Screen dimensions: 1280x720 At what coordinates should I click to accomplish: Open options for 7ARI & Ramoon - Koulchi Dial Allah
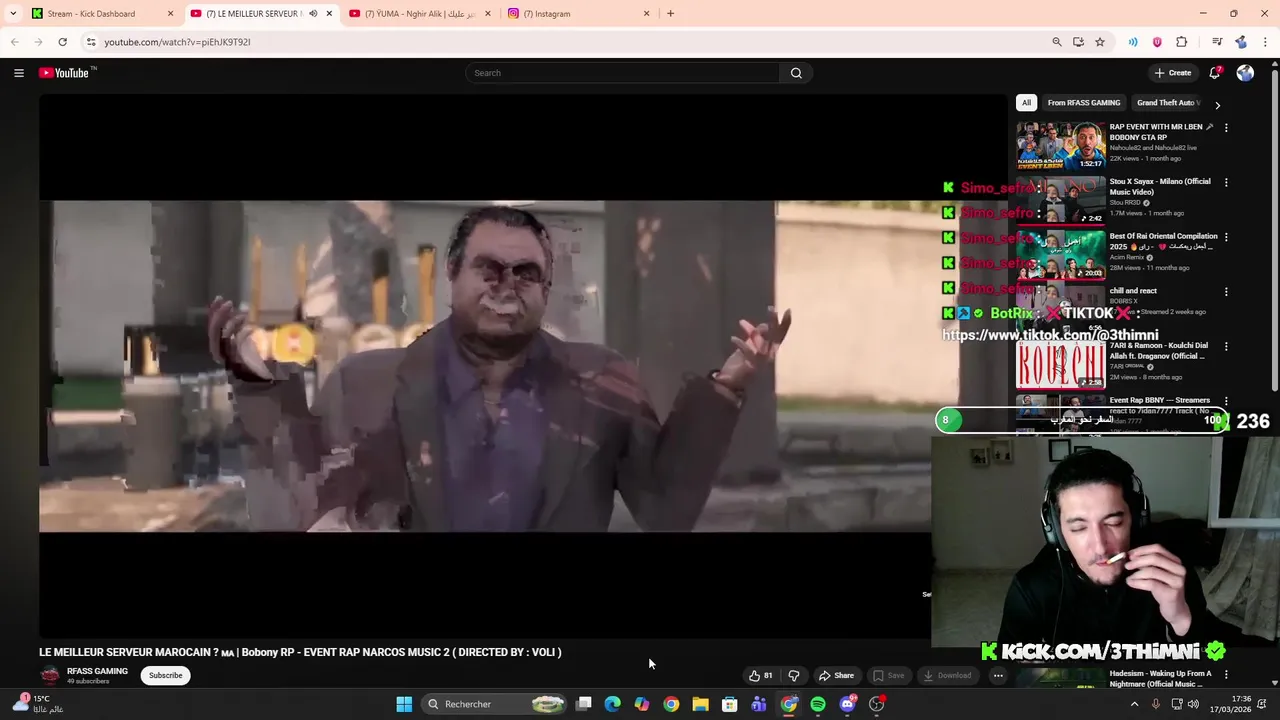click(1226, 347)
